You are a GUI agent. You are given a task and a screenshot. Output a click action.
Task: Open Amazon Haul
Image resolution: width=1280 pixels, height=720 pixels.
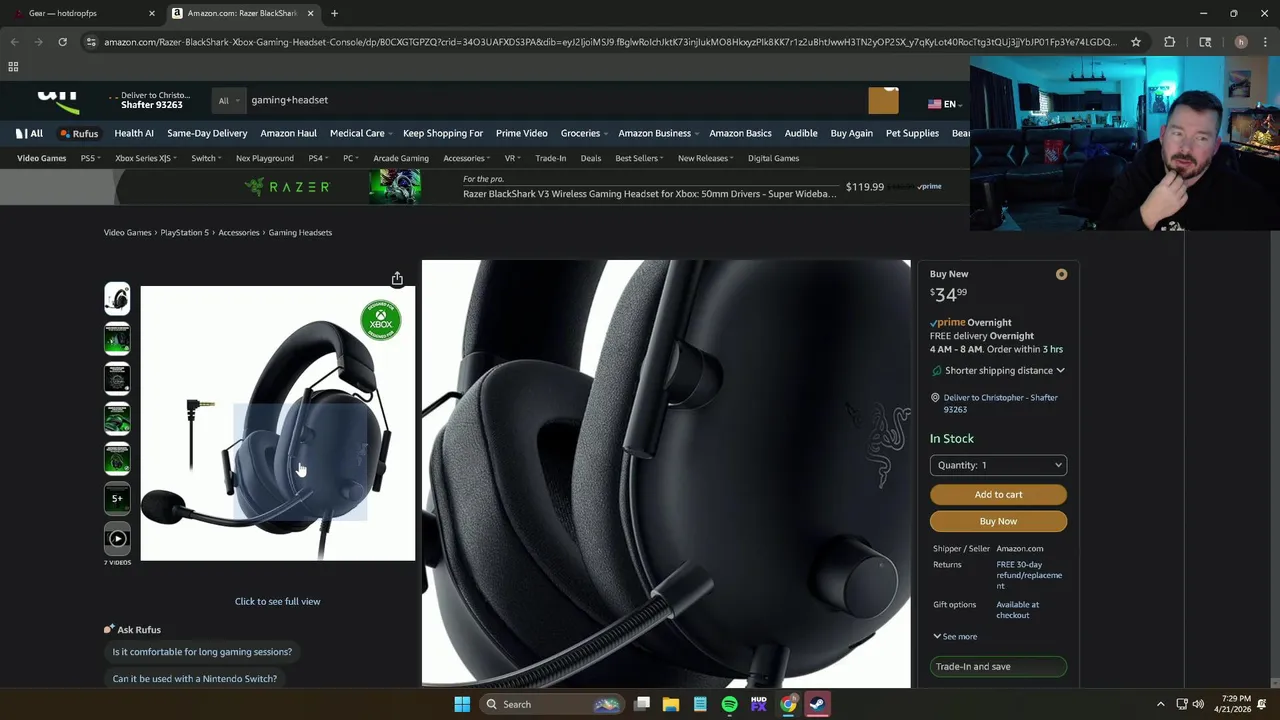[288, 133]
